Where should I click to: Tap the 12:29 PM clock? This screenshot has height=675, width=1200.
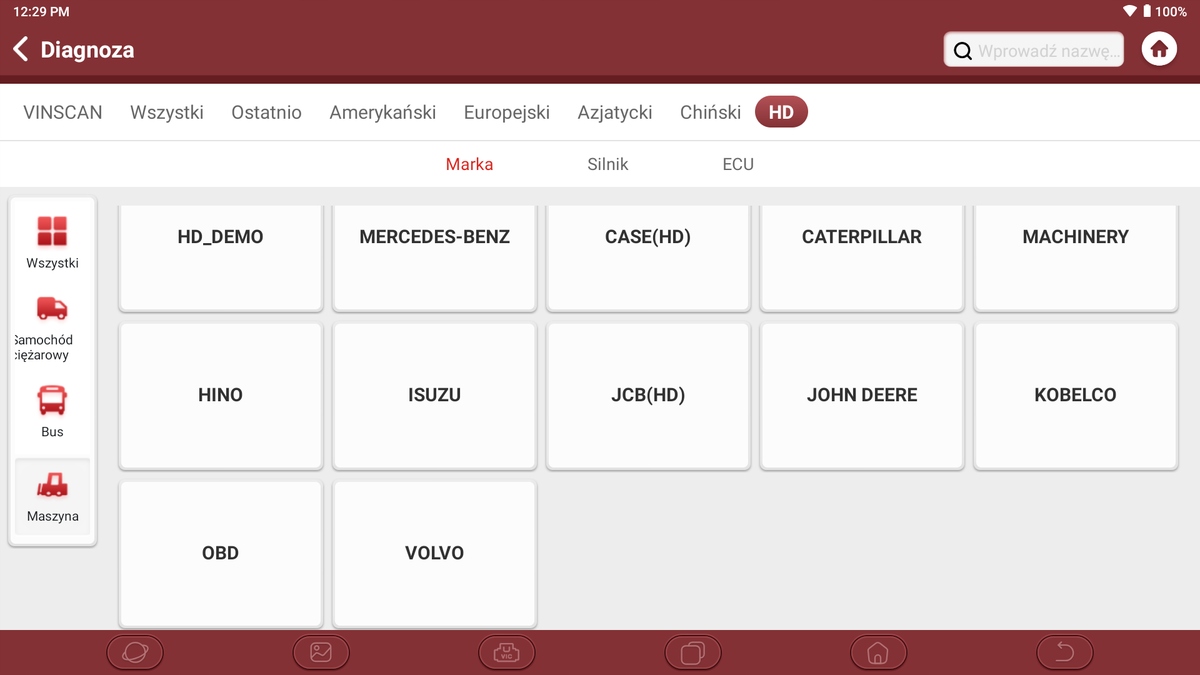(41, 12)
